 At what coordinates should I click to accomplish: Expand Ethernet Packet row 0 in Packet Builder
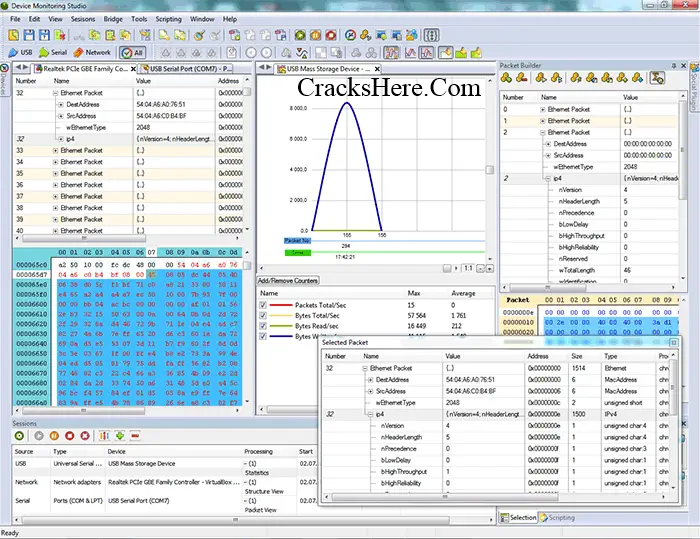[542, 109]
